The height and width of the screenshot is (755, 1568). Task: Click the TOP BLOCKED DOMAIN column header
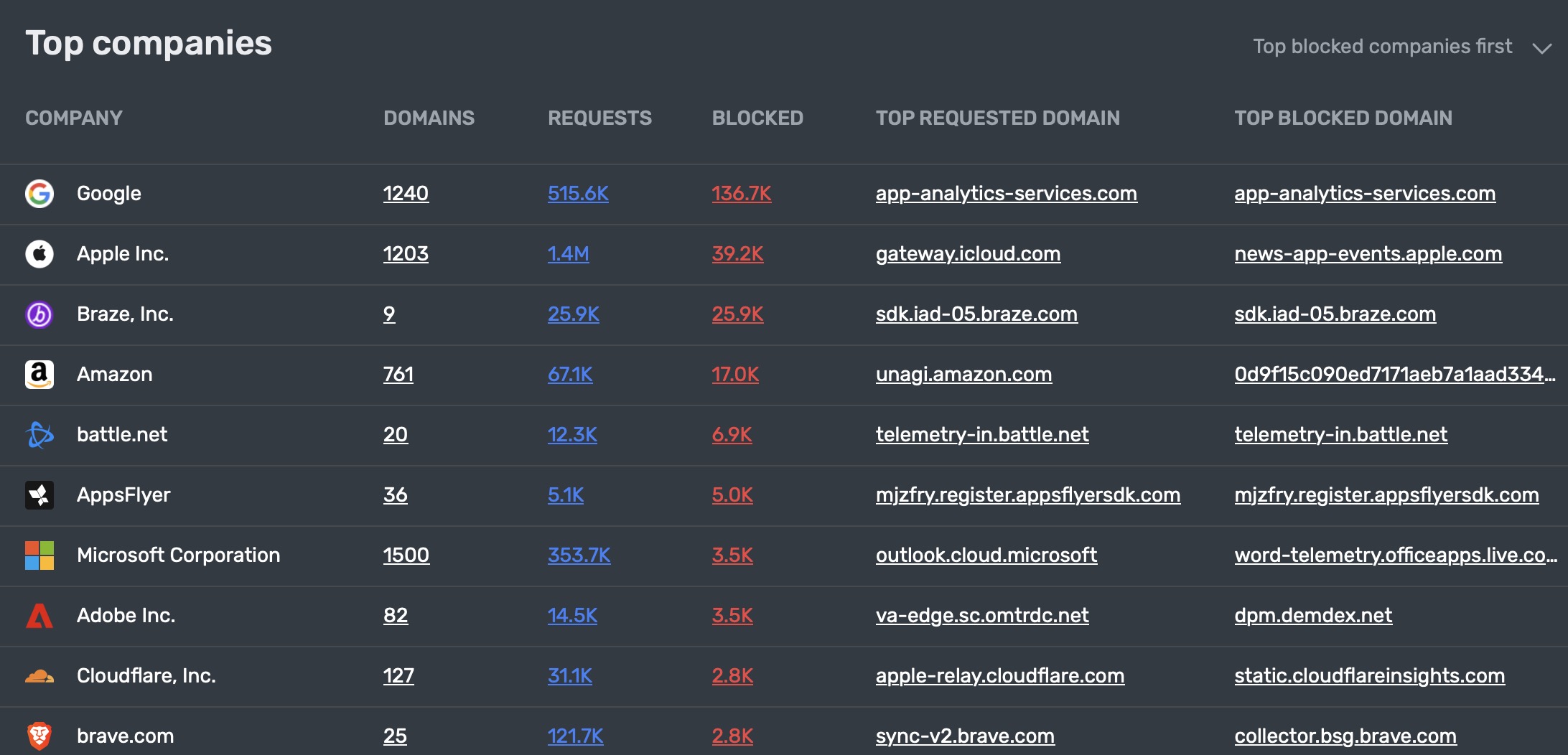point(1343,118)
